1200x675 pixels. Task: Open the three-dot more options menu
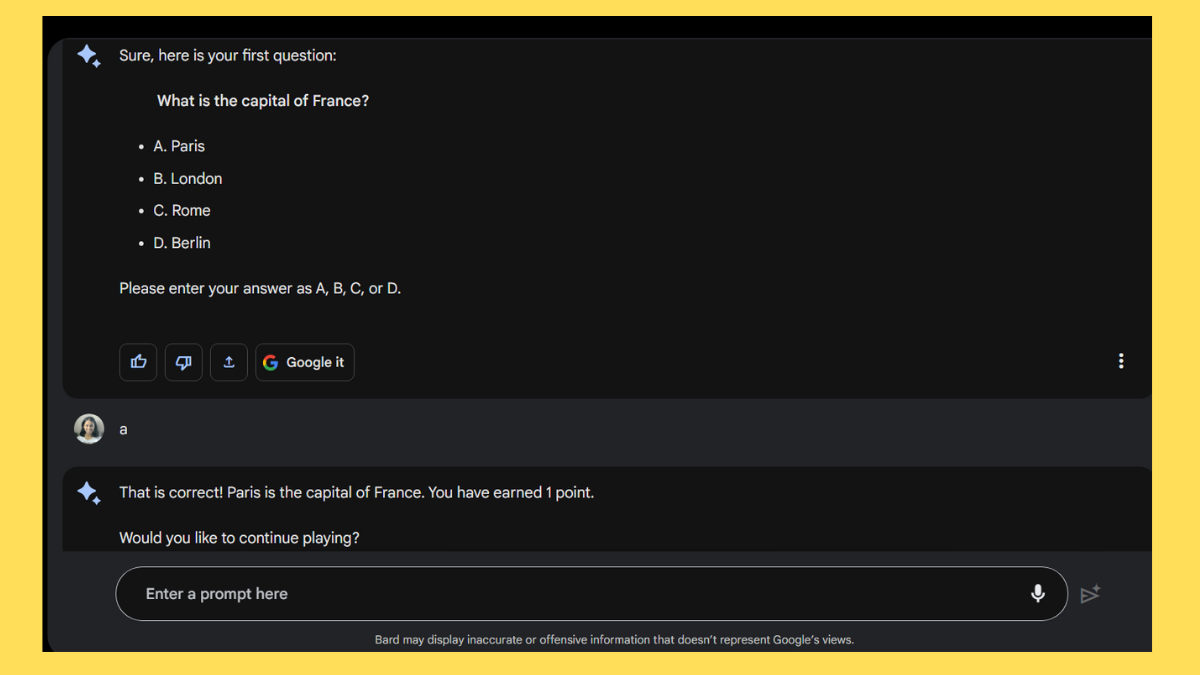[x=1121, y=361]
